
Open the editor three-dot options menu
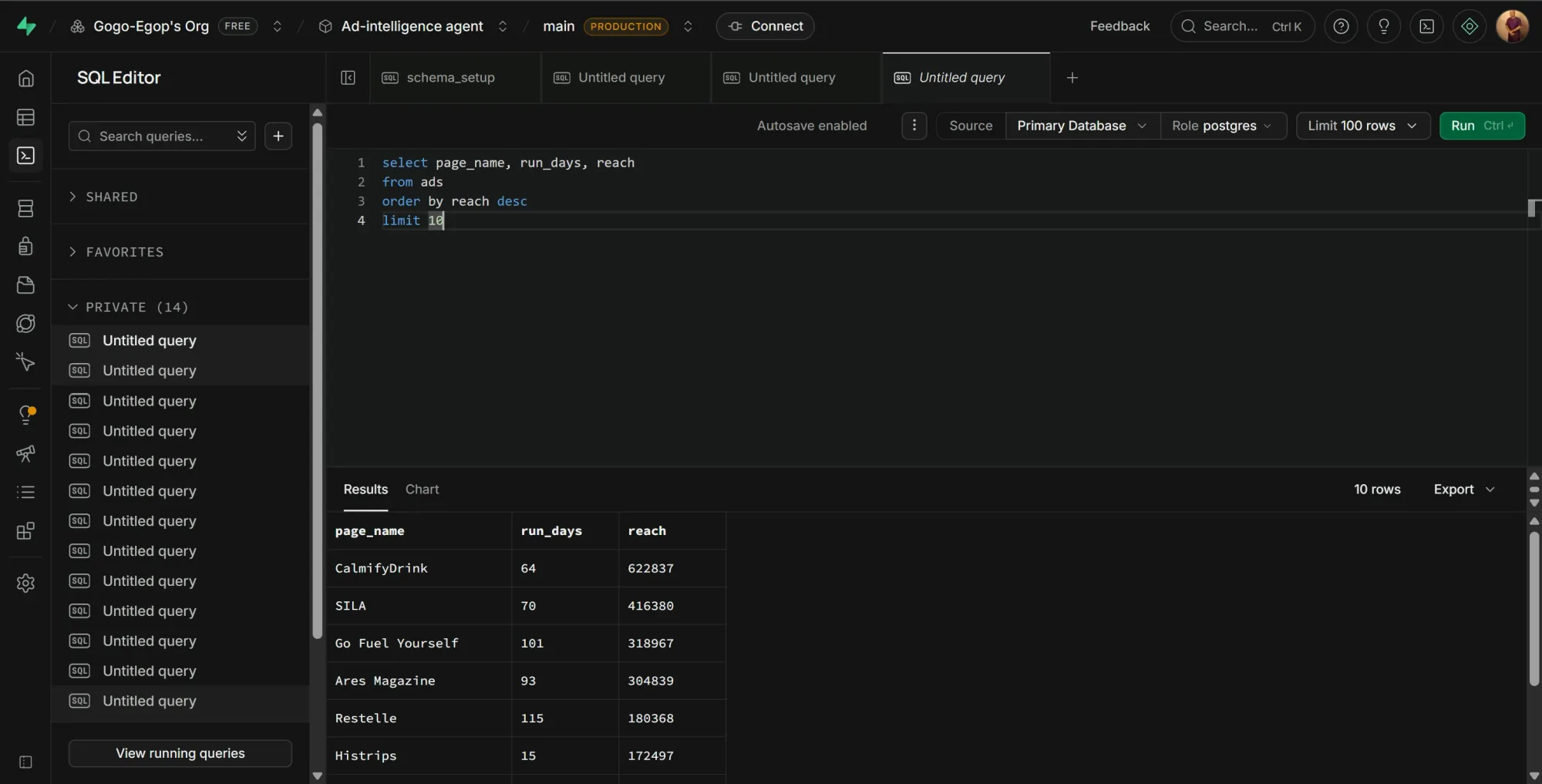point(914,126)
